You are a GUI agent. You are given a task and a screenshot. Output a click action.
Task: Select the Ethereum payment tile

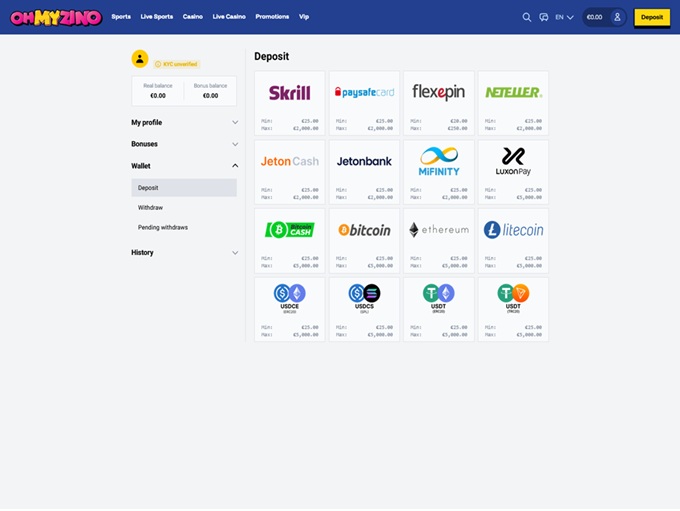[x=438, y=239]
